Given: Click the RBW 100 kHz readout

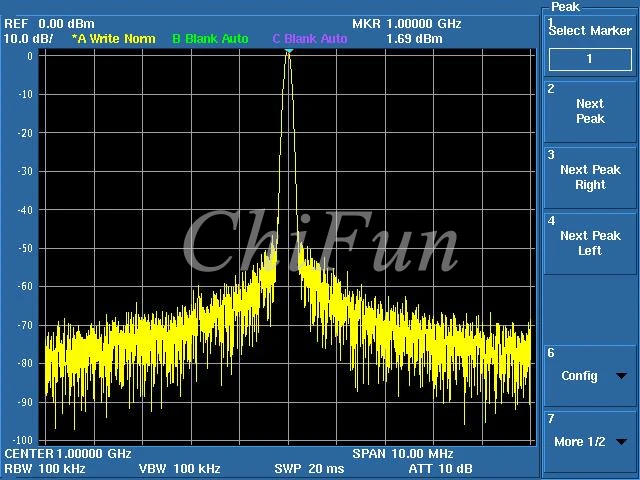Looking at the screenshot, I should click(x=45, y=469).
